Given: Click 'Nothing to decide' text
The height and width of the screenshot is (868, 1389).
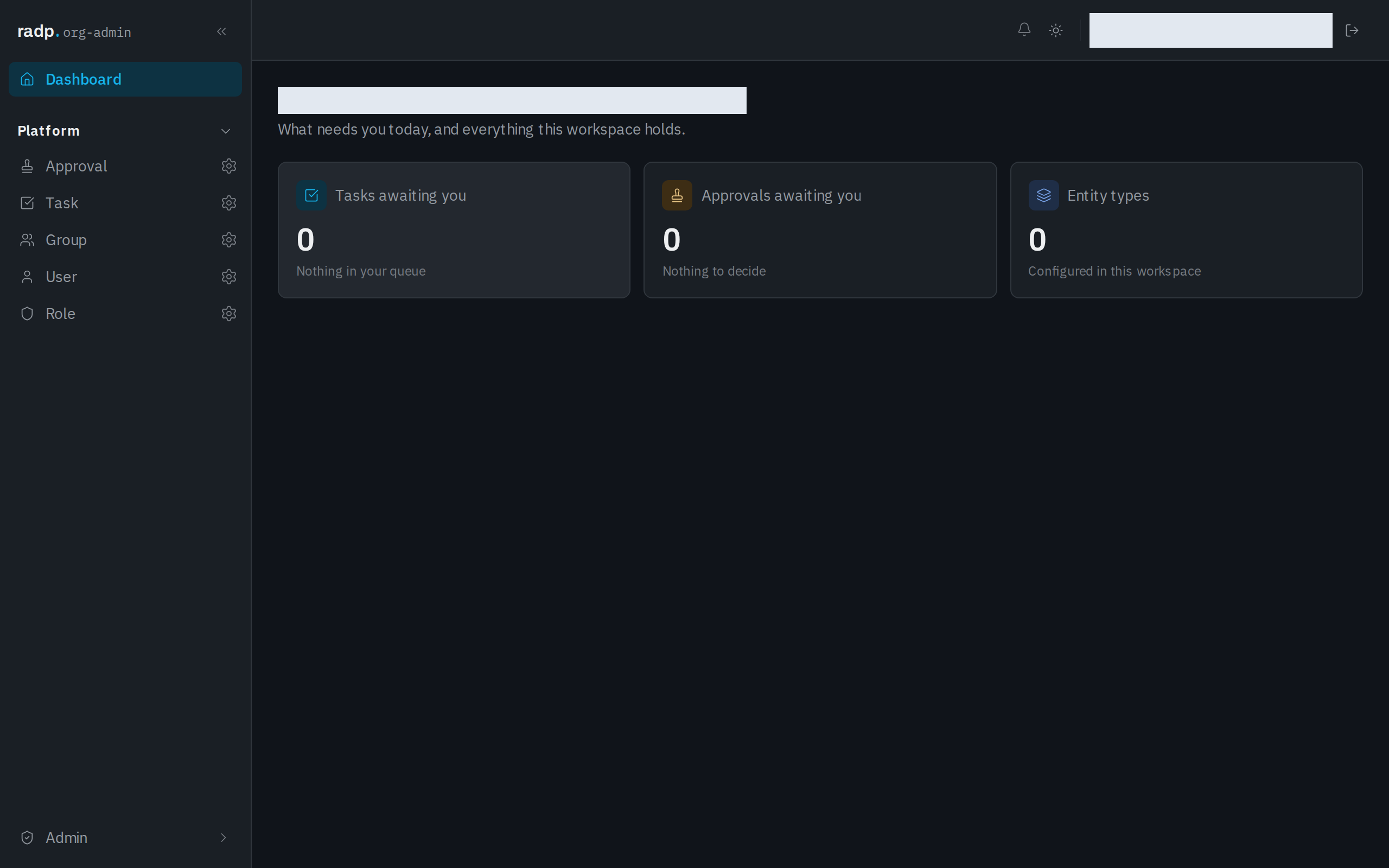Looking at the screenshot, I should tap(714, 271).
